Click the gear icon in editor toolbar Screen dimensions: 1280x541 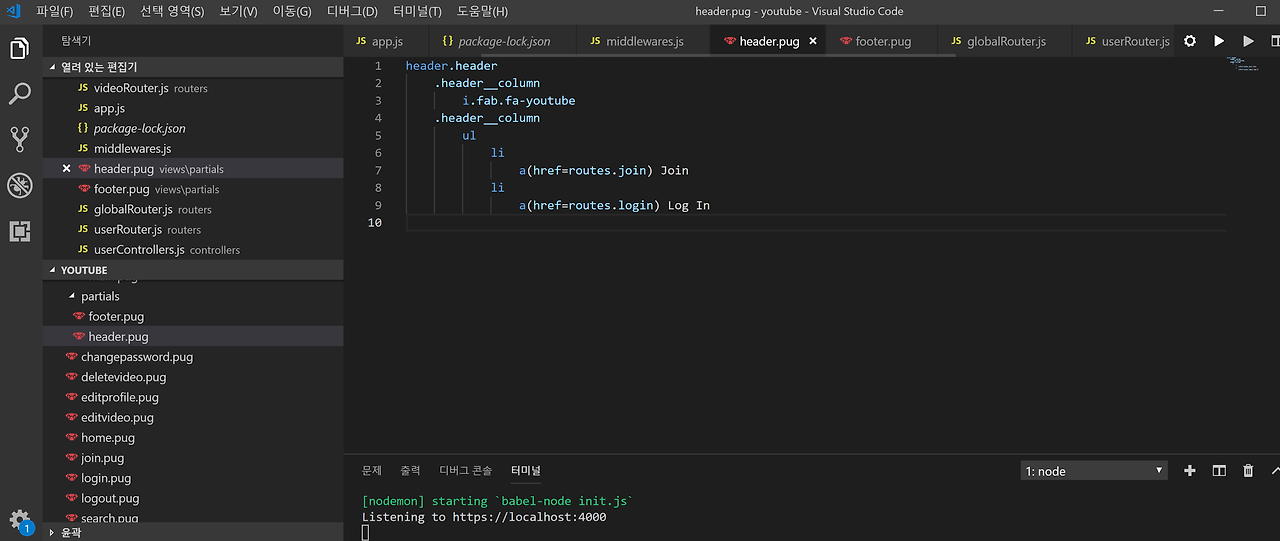point(1190,41)
